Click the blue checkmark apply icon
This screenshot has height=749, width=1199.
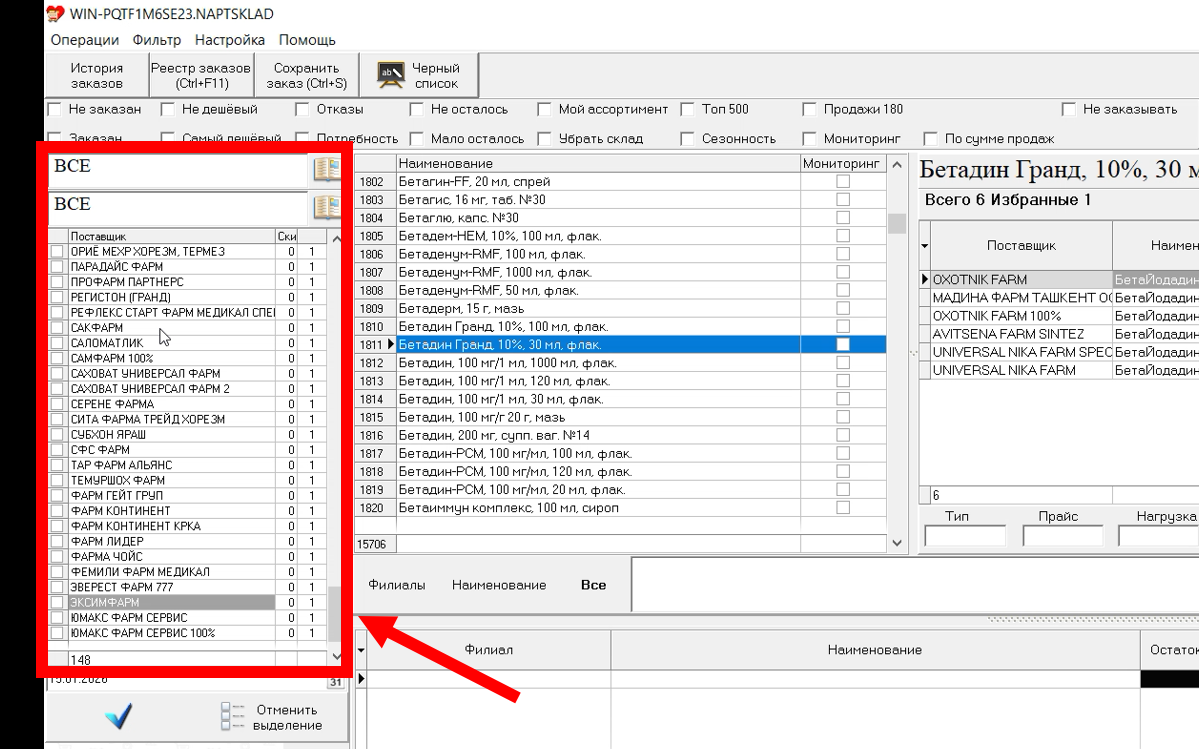119,716
